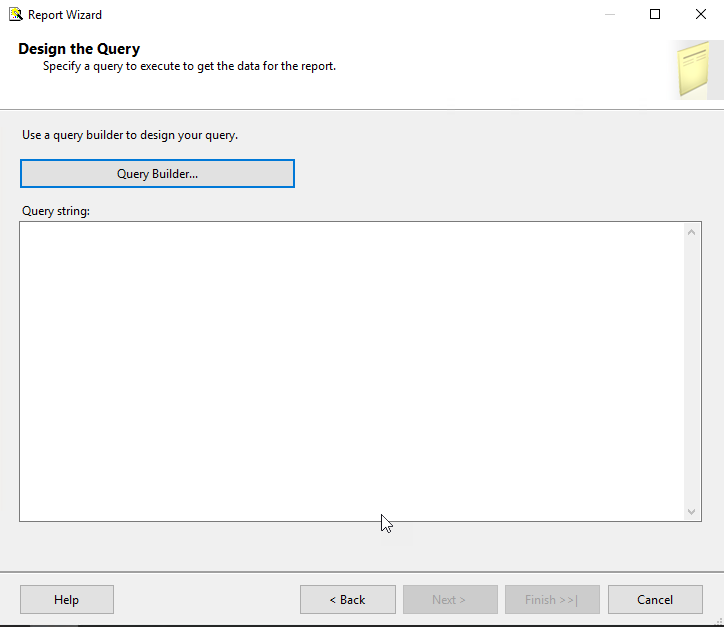The height and width of the screenshot is (627, 724).
Task: Click the Report Wizard title bar icon
Action: click(x=15, y=15)
